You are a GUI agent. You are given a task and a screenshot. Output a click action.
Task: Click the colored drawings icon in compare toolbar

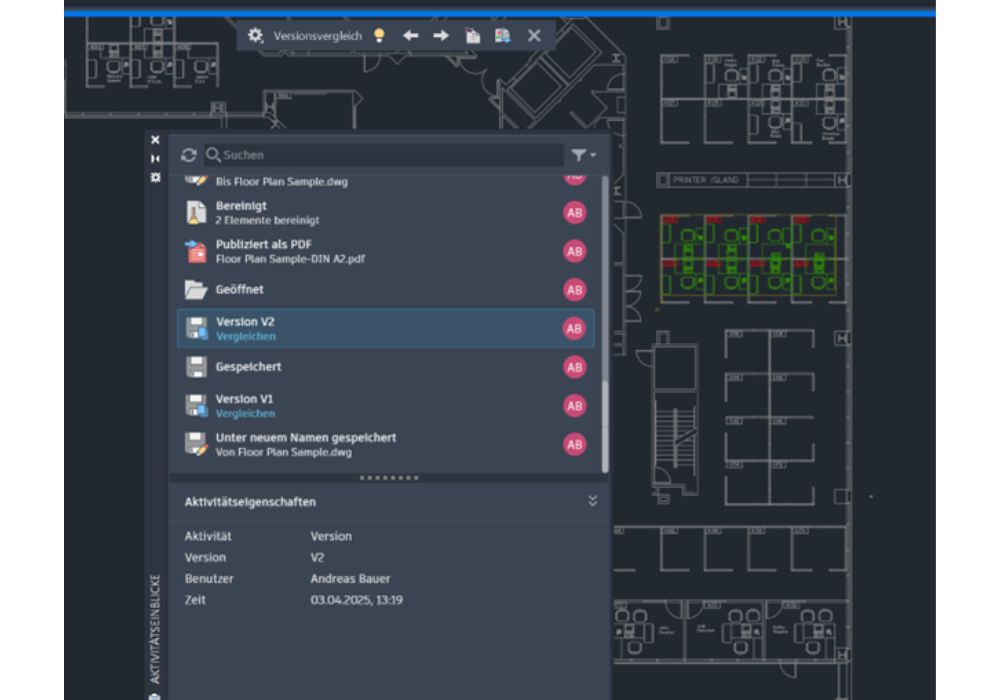tap(502, 35)
